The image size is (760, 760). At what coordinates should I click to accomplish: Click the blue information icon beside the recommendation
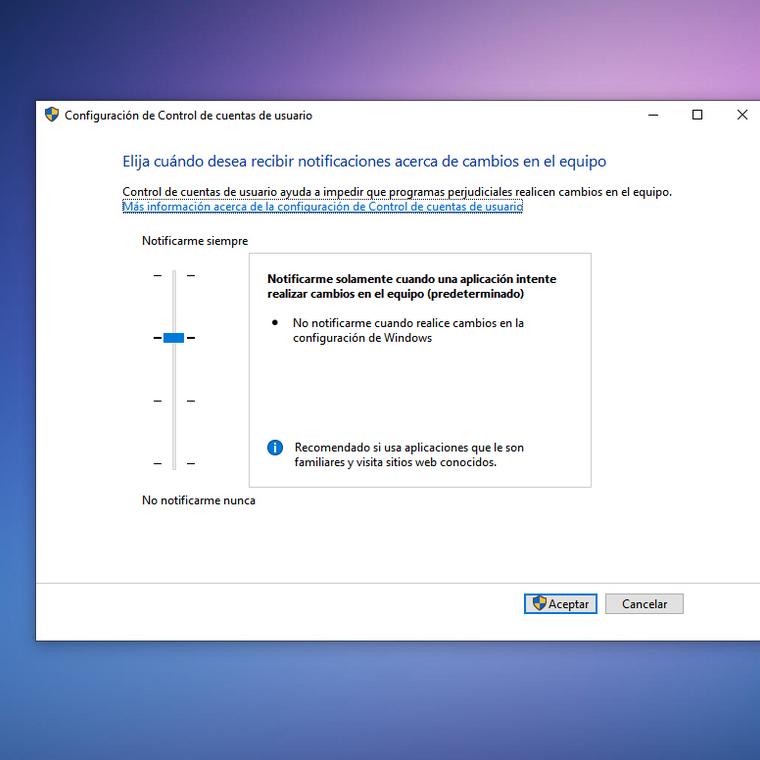click(275, 448)
